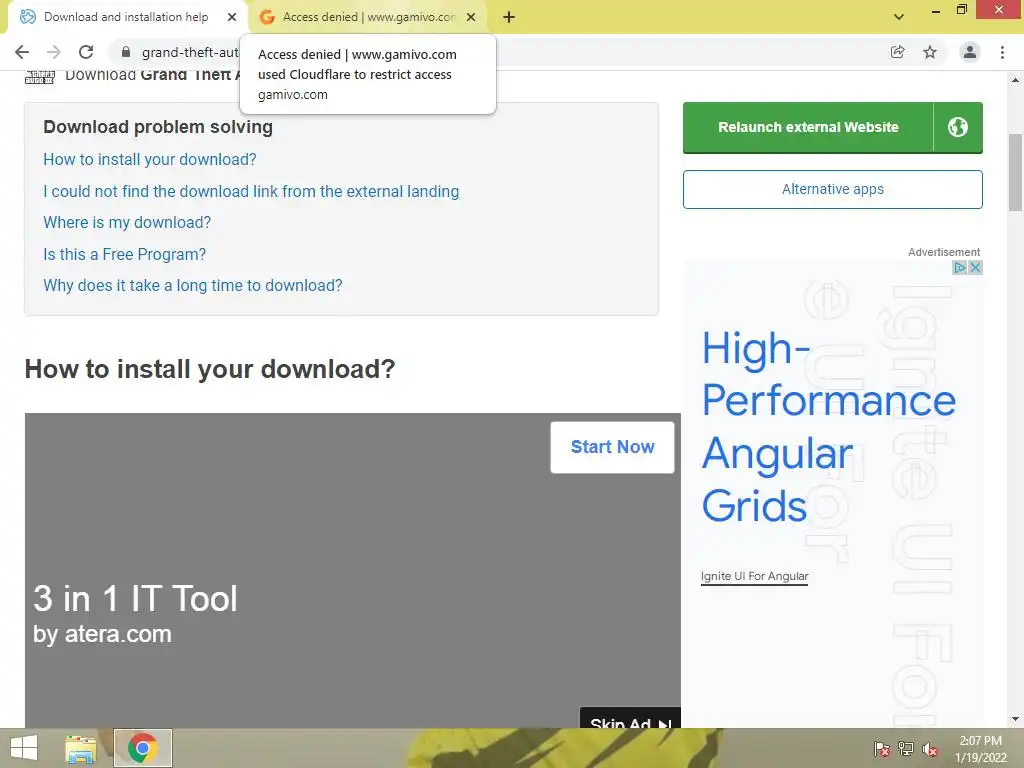
Task: Open the Windows Start menu
Action: click(24, 748)
